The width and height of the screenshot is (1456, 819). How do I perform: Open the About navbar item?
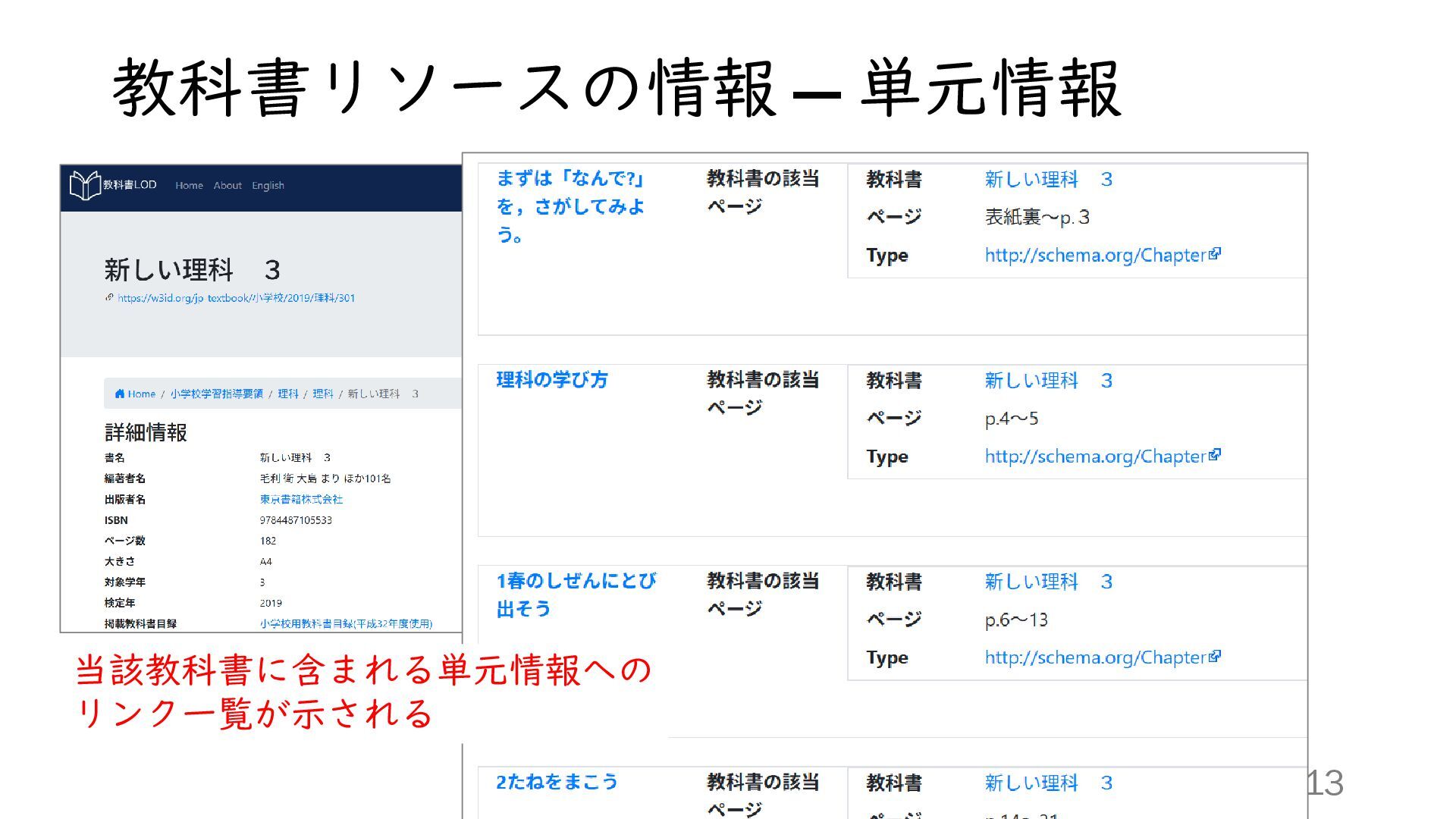pos(227,186)
